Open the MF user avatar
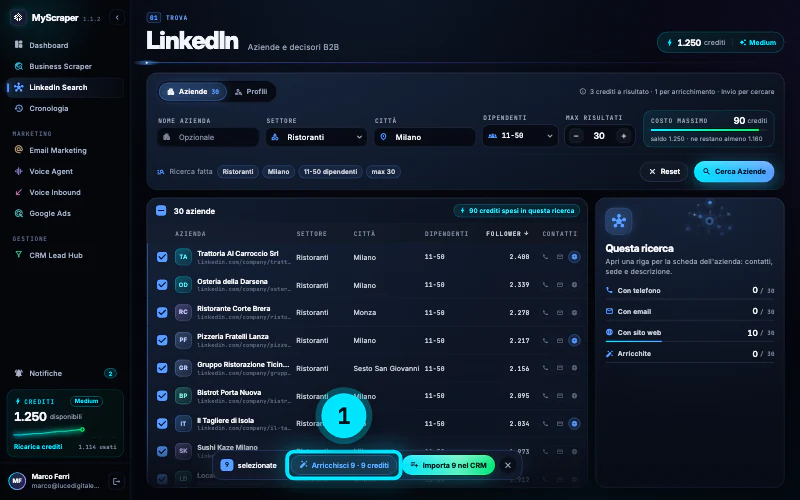Screen dimensions: 800x500 (17, 481)
